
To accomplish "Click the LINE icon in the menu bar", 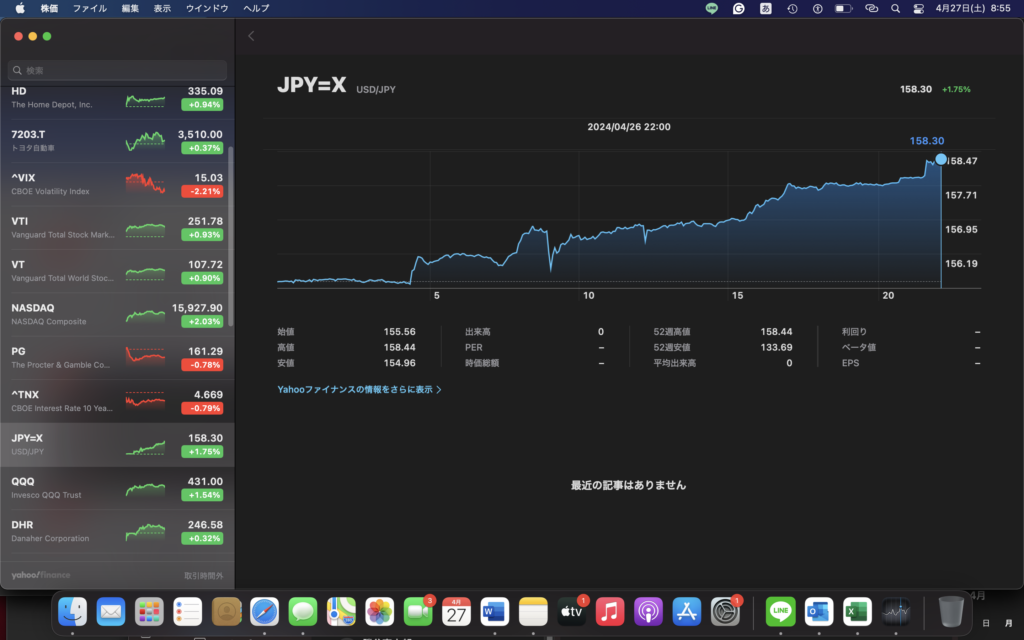I will point(711,9).
